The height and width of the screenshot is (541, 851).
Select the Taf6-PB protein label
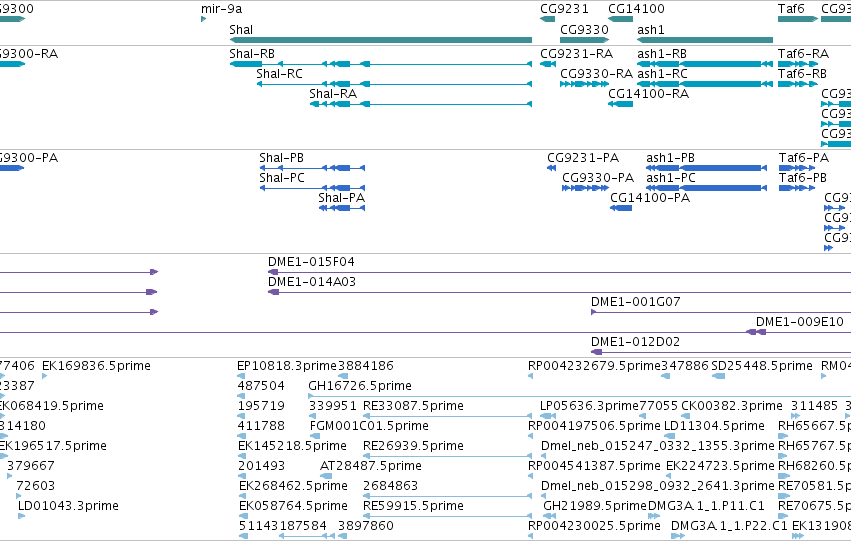pyautogui.click(x=803, y=178)
